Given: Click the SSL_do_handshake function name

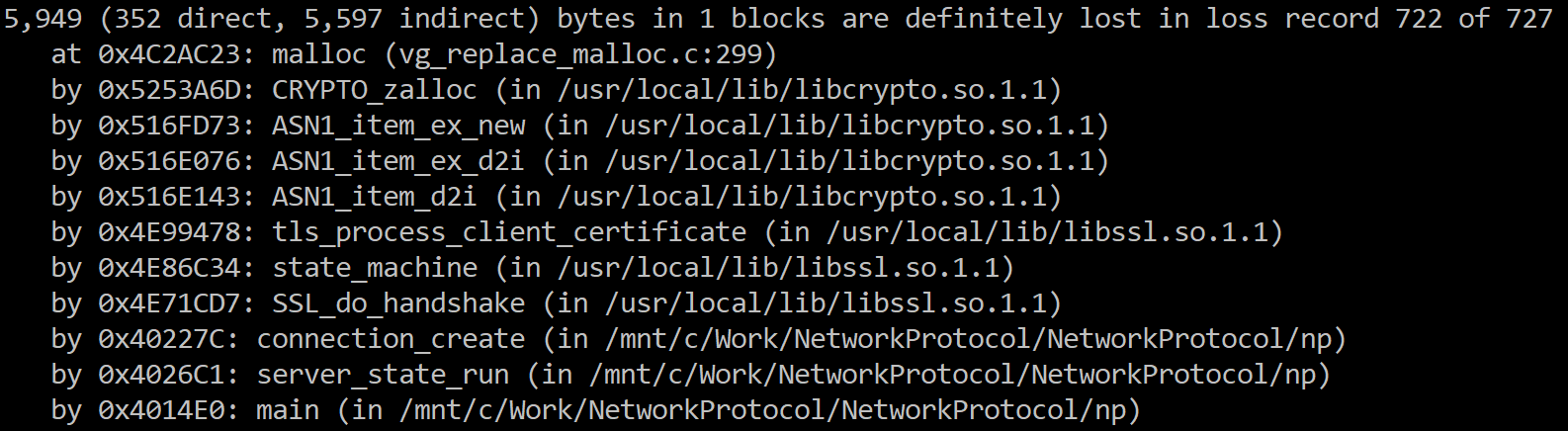Looking at the screenshot, I should 398,303.
